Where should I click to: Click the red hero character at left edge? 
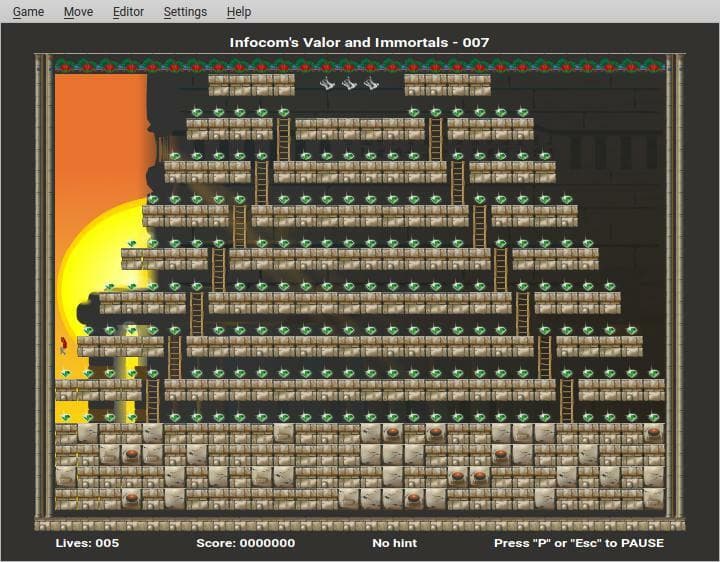tap(63, 346)
